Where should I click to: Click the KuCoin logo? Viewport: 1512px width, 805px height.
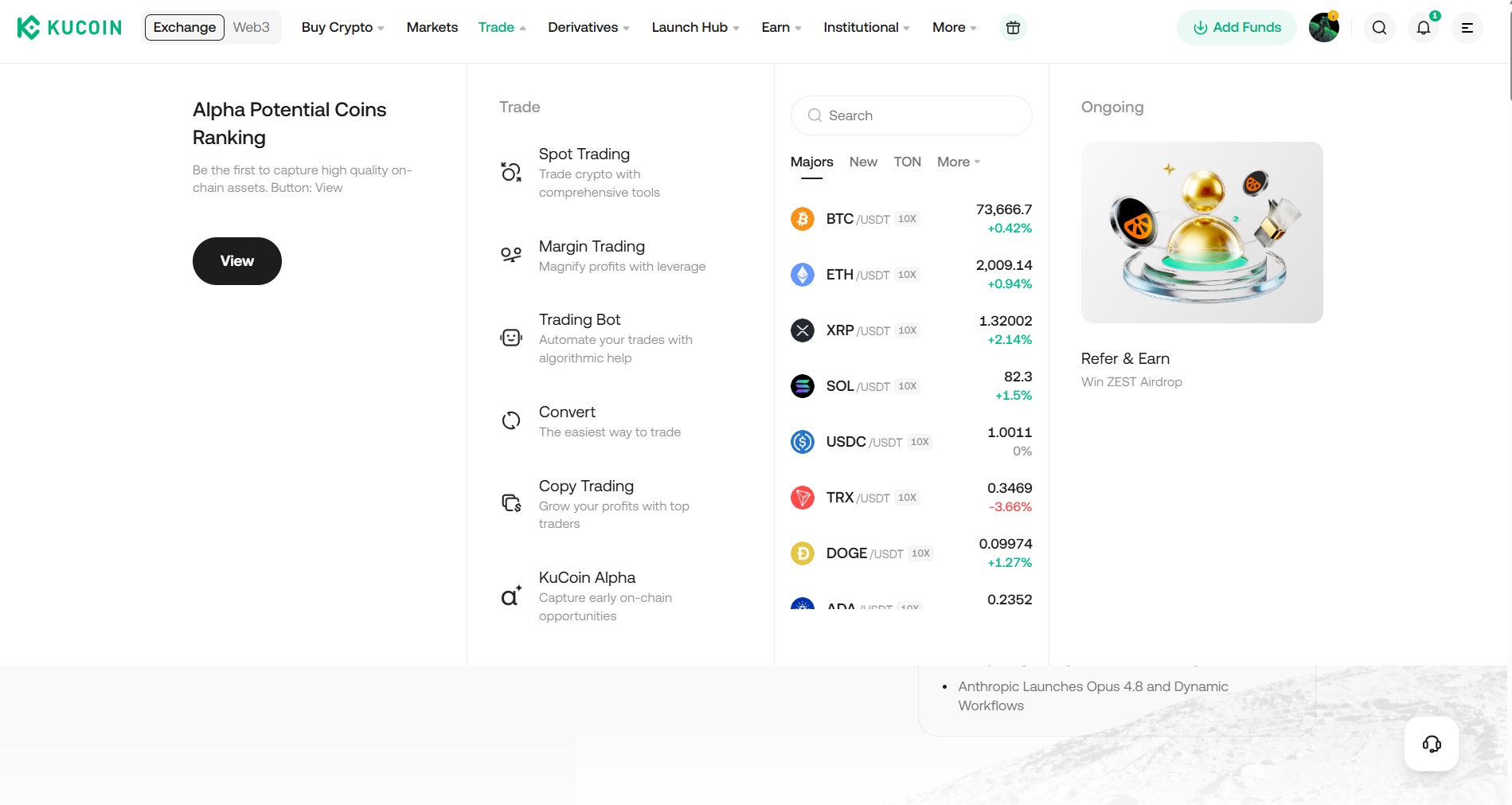[69, 28]
